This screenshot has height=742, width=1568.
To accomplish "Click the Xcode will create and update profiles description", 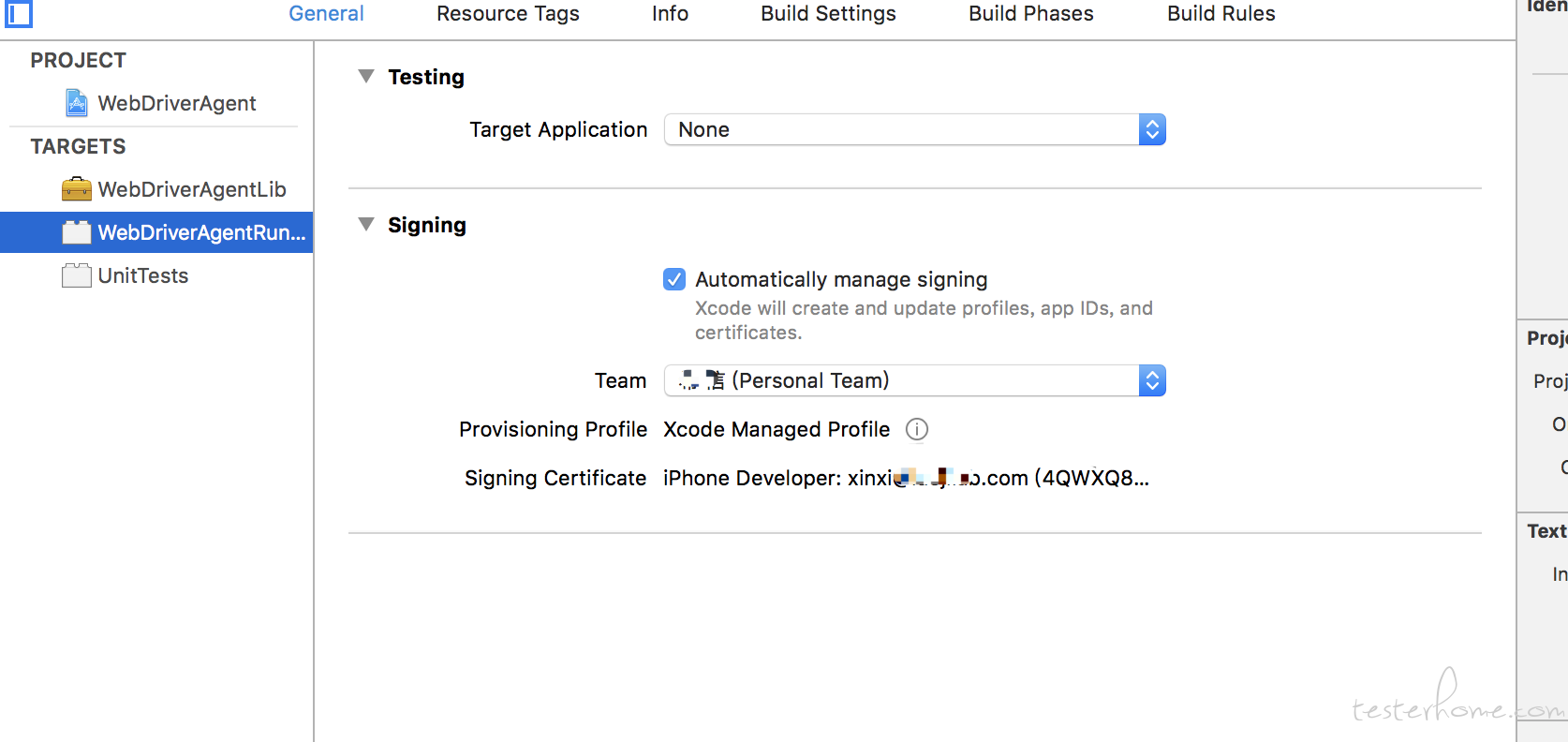I will click(x=924, y=320).
